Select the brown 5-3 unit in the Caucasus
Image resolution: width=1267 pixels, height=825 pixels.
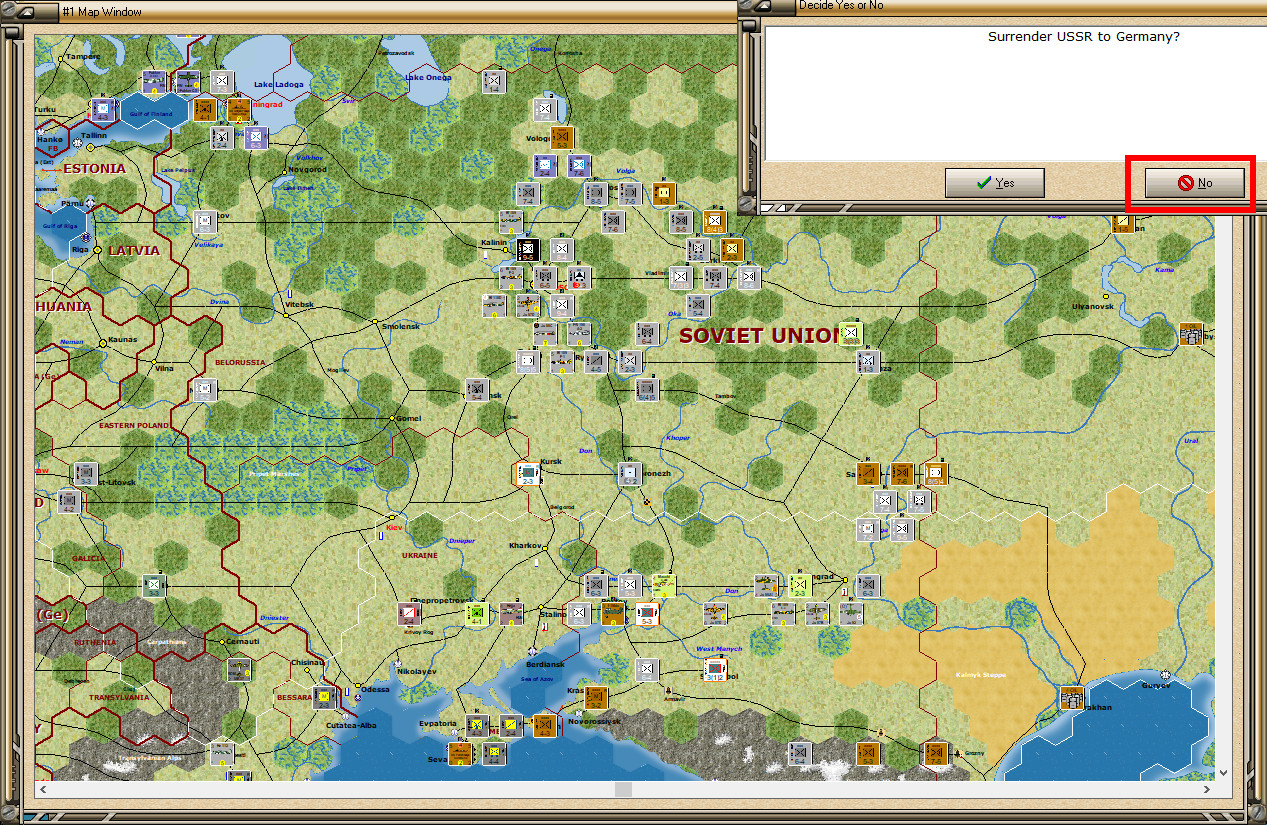[x=867, y=753]
